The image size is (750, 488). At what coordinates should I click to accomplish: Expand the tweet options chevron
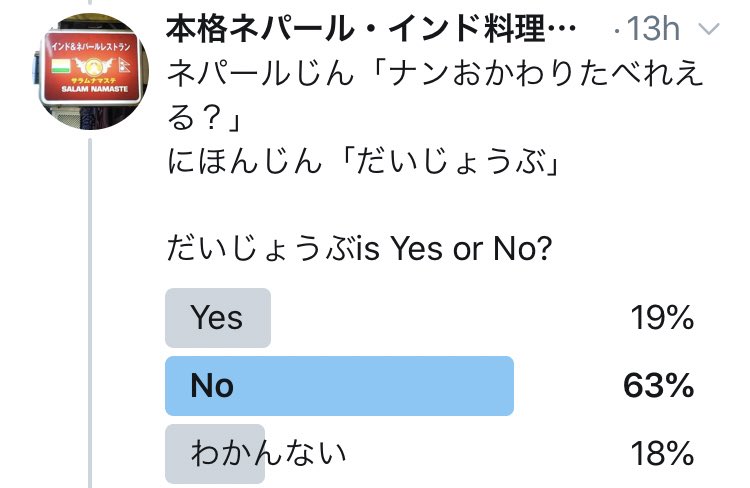click(708, 29)
